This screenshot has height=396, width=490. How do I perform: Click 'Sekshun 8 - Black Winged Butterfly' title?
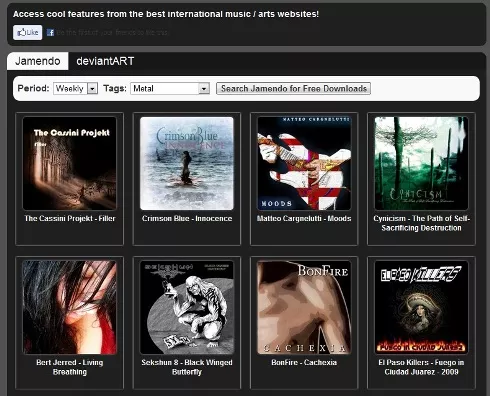[x=187, y=367]
